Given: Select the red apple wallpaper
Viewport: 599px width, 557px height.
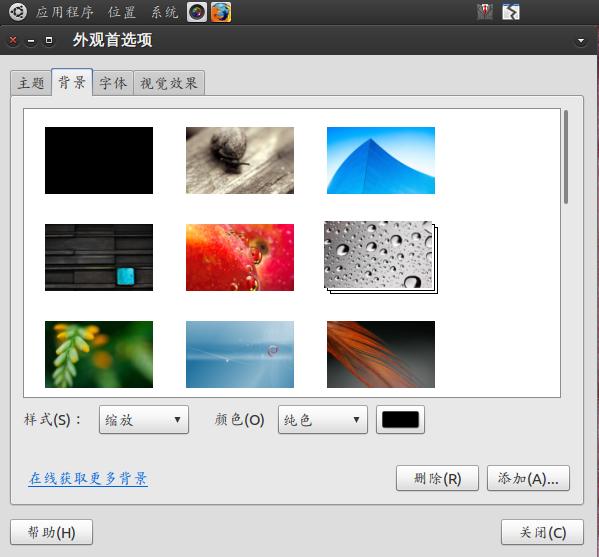Looking at the screenshot, I should (x=240, y=257).
